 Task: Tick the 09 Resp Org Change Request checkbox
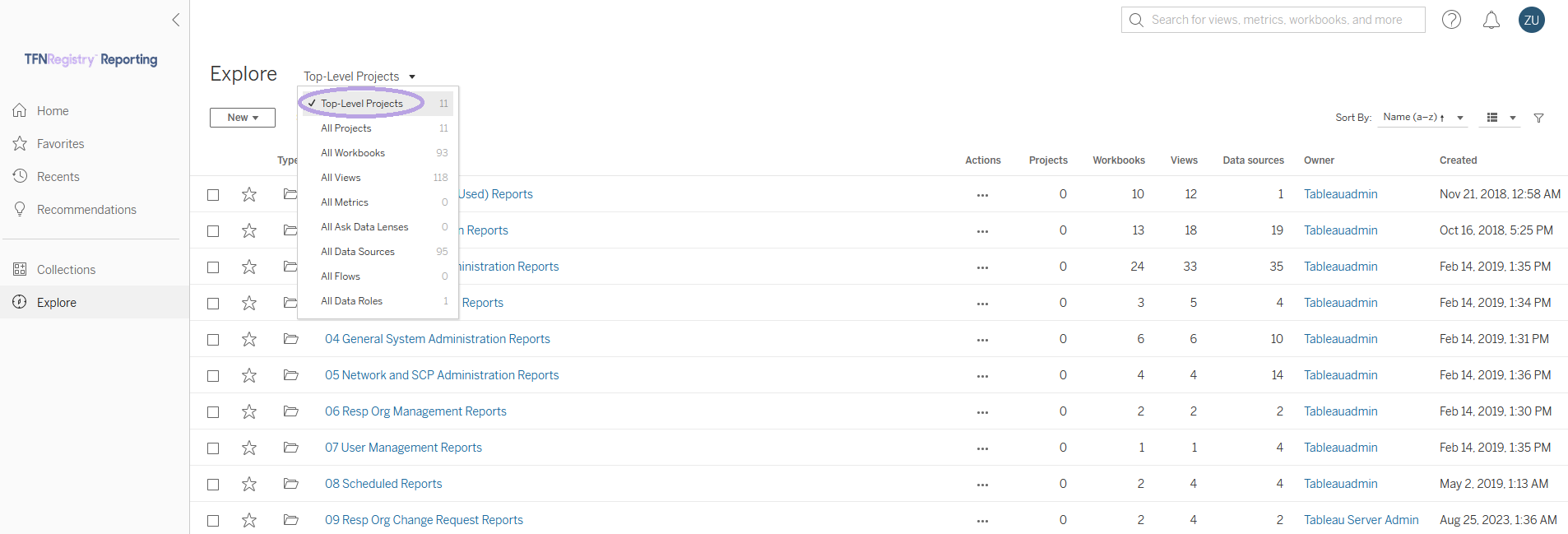(213, 521)
